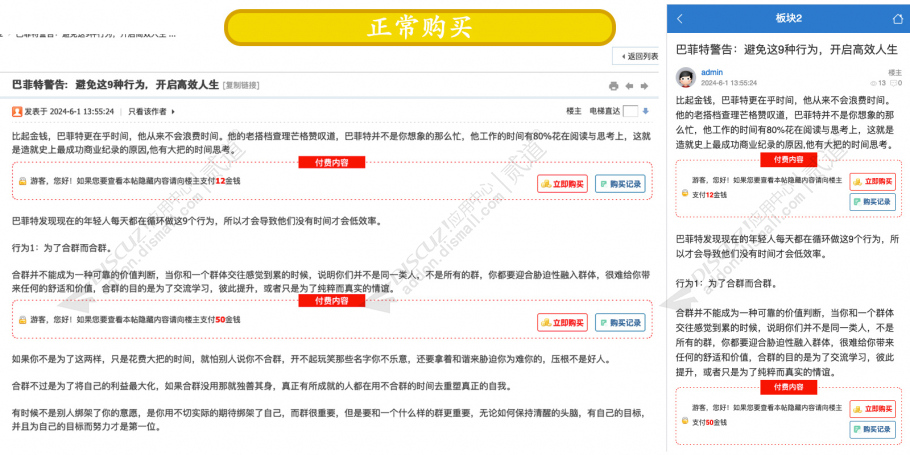Tap 立即购买 in mobile 50金钱 paid box
Viewport: 910px width, 455px height.
point(872,409)
